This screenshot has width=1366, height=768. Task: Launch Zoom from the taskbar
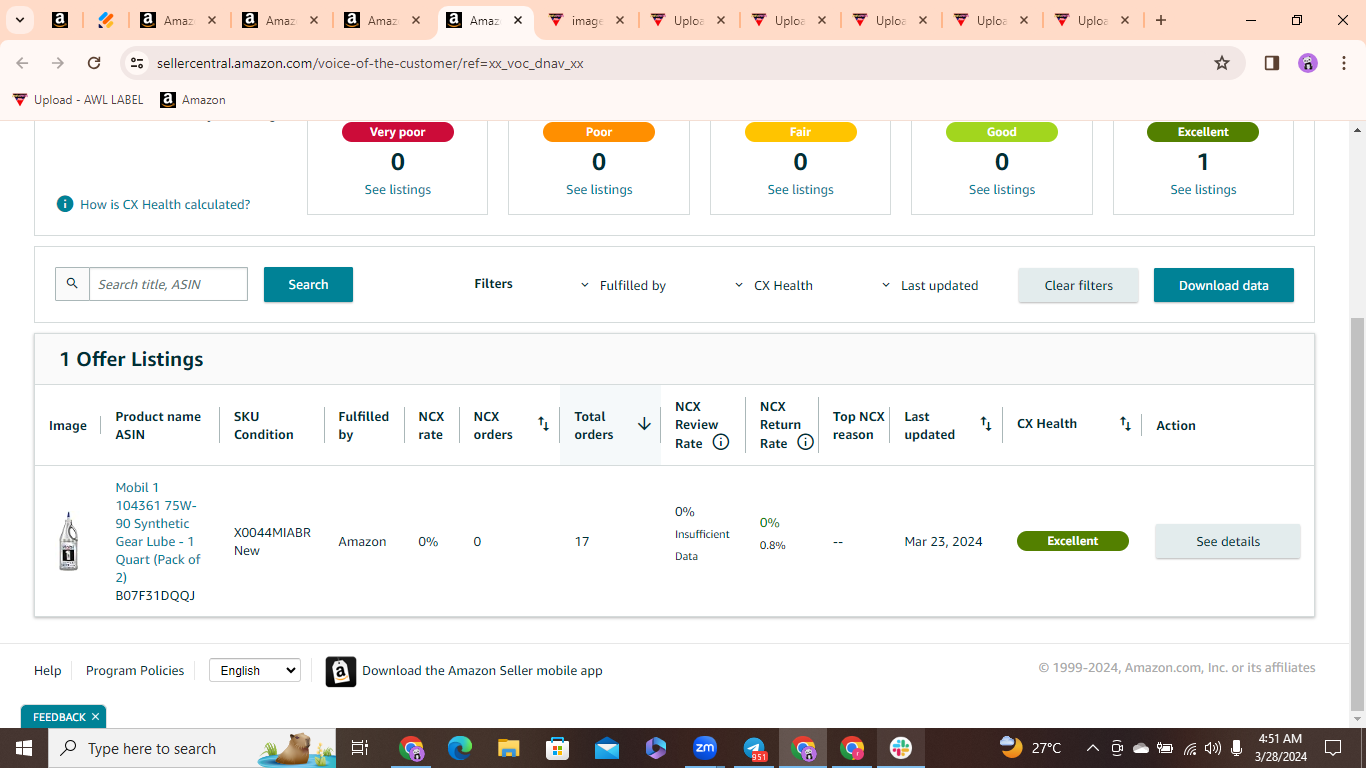(705, 748)
